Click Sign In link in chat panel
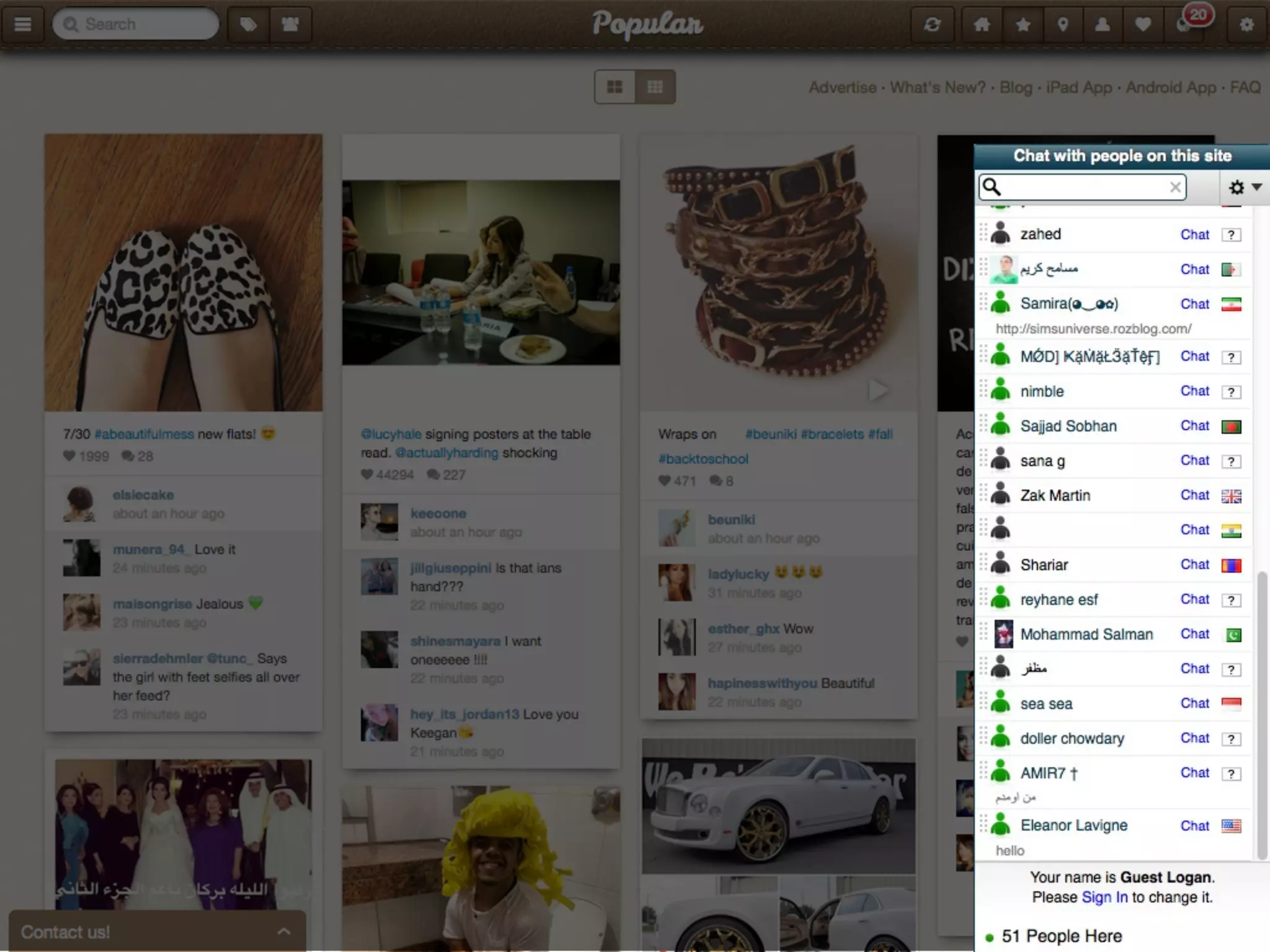 [x=1104, y=897]
